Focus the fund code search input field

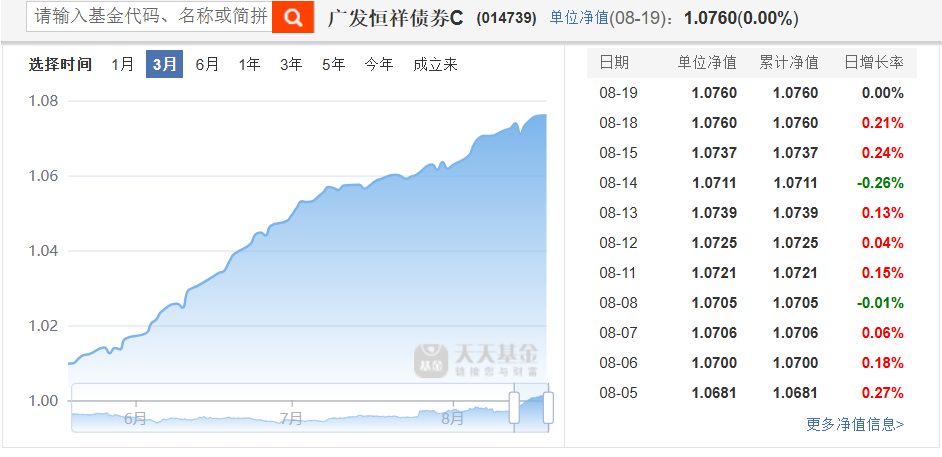150,17
